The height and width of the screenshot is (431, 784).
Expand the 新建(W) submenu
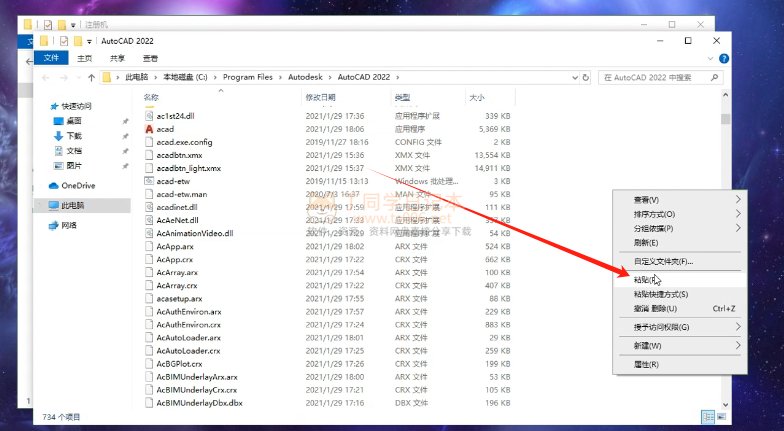(677, 345)
